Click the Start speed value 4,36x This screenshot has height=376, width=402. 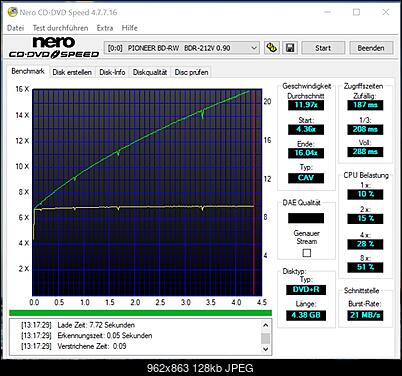coord(306,129)
